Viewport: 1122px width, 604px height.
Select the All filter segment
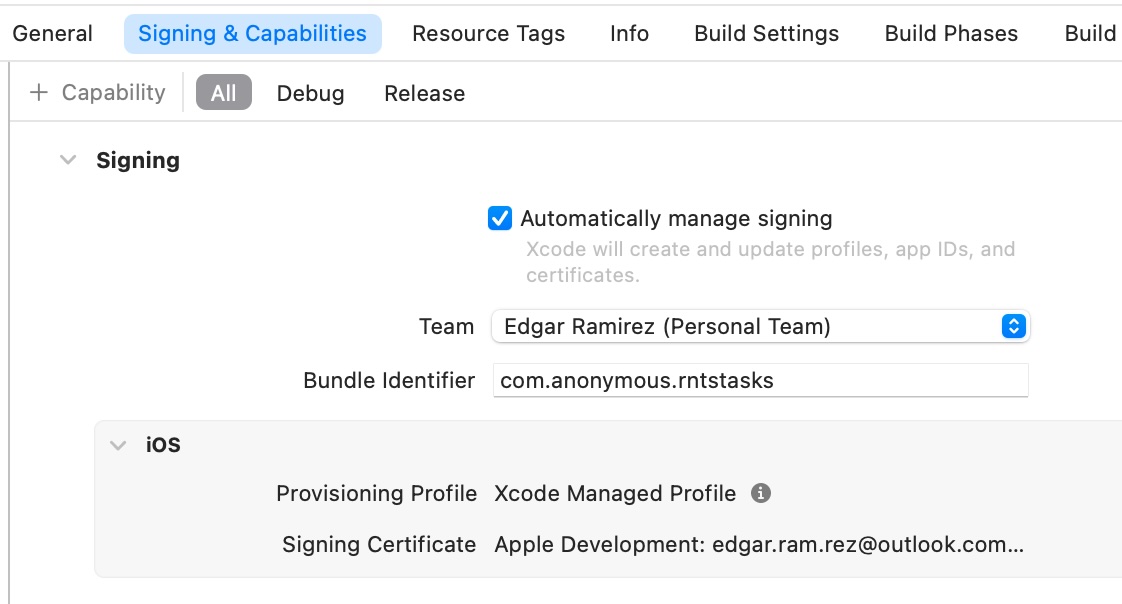click(x=223, y=92)
